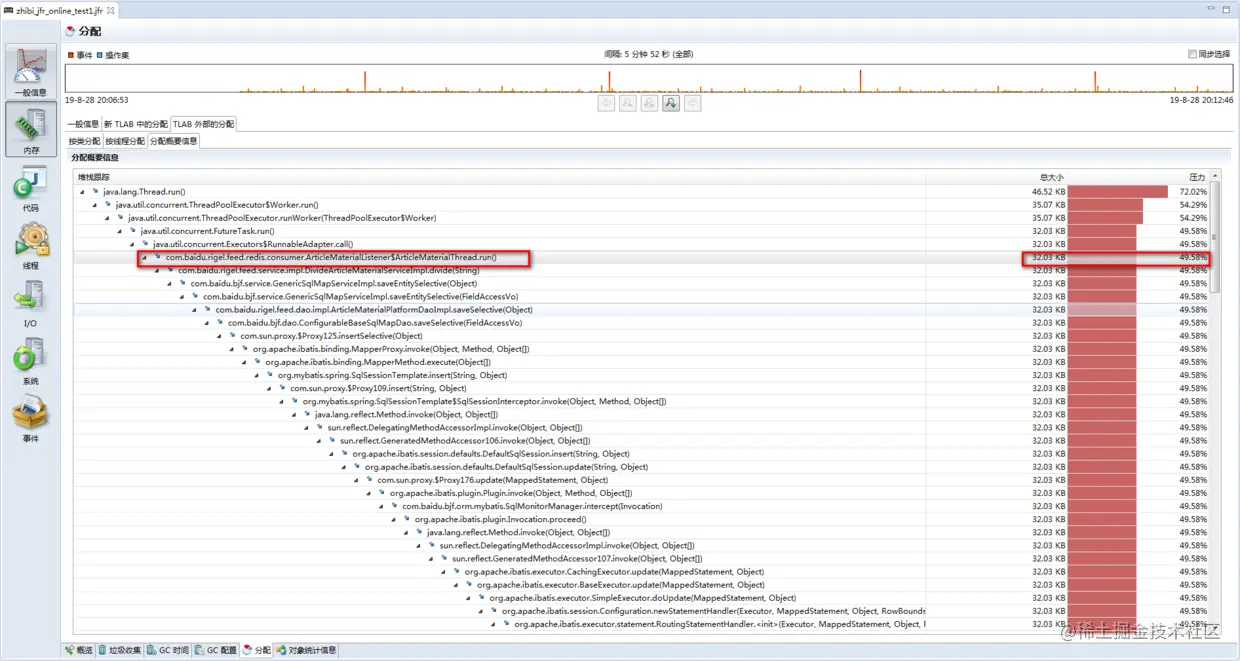Collapse the DivideArticleMaterialServiceImpl.divide node
Viewport: 1240px width, 661px height.
click(x=158, y=270)
